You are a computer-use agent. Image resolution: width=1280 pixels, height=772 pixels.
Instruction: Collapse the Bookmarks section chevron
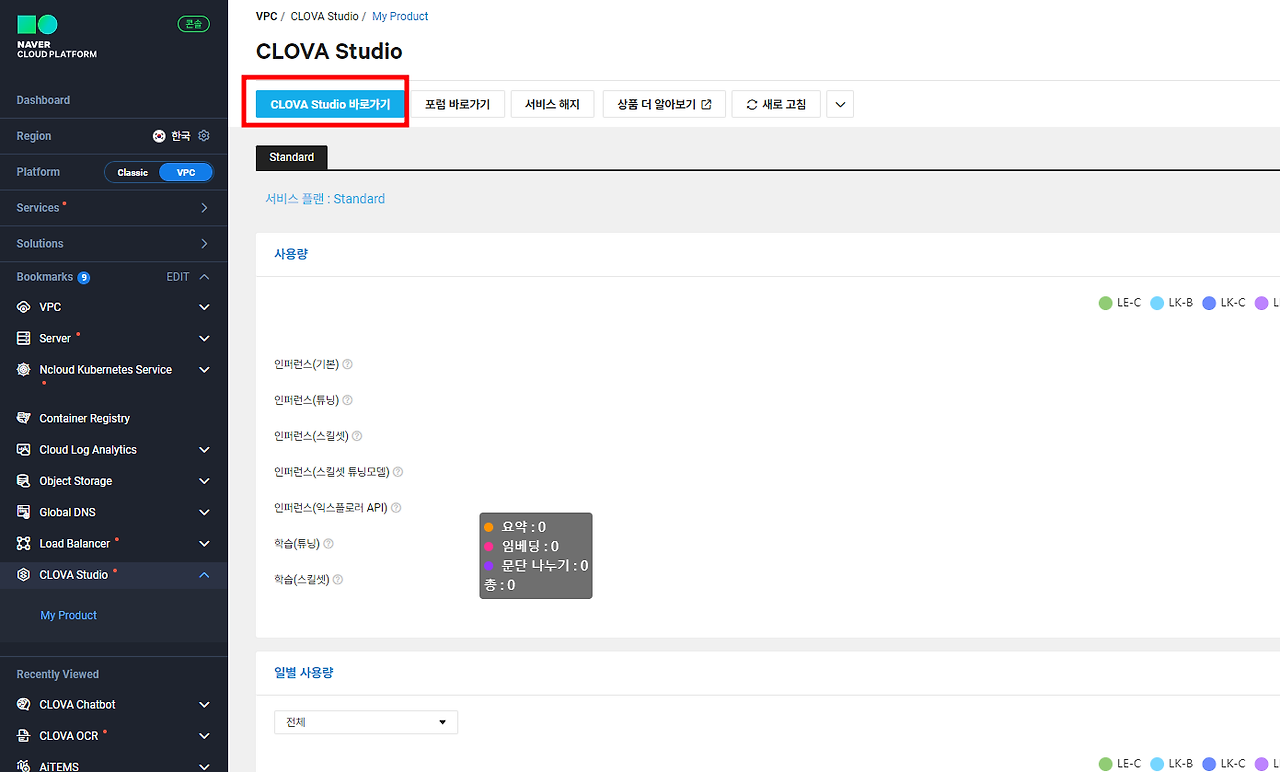click(204, 277)
